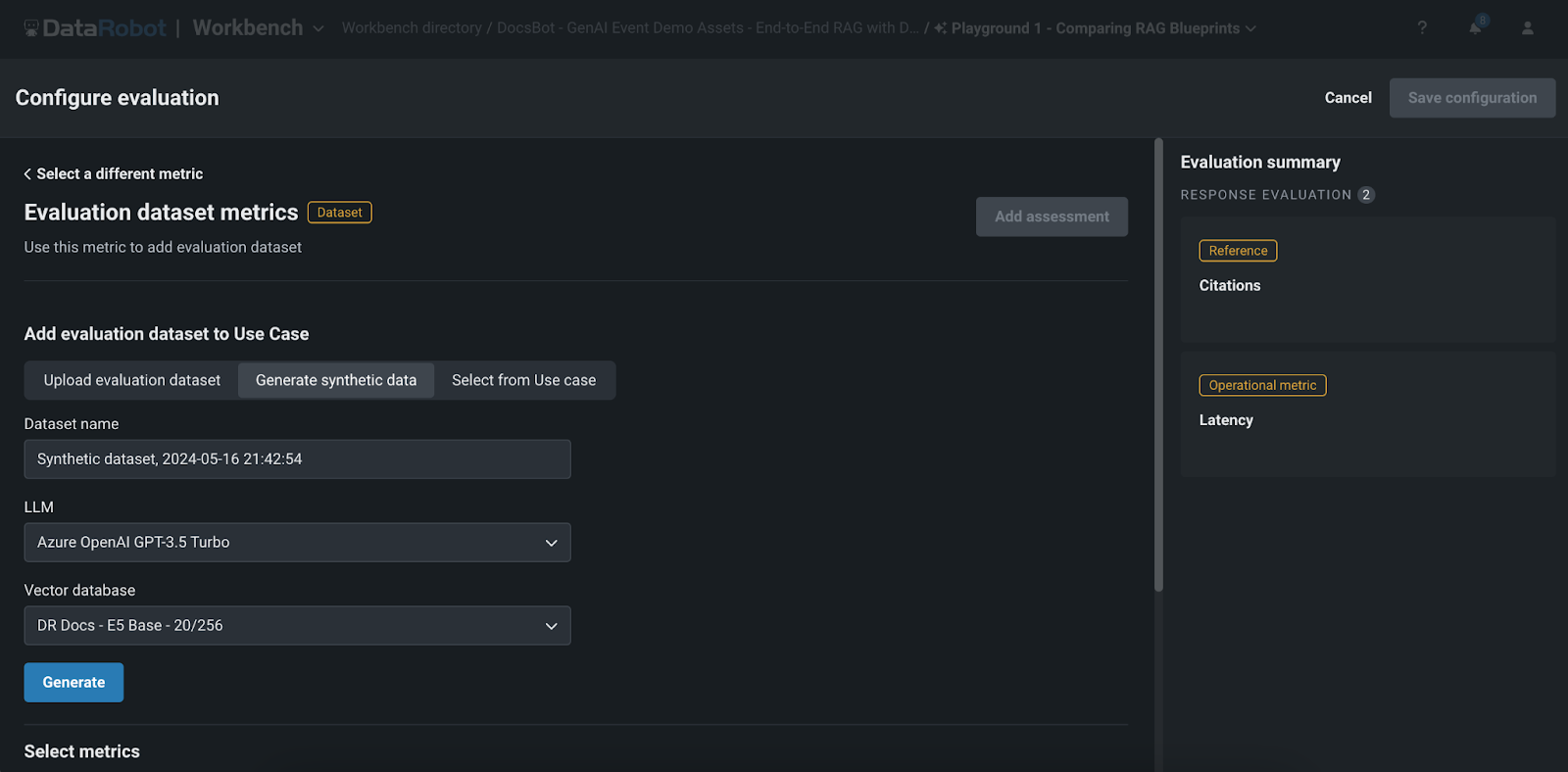Viewport: 1568px width, 772px height.
Task: Open the Vector database dropdown
Action: [297, 626]
